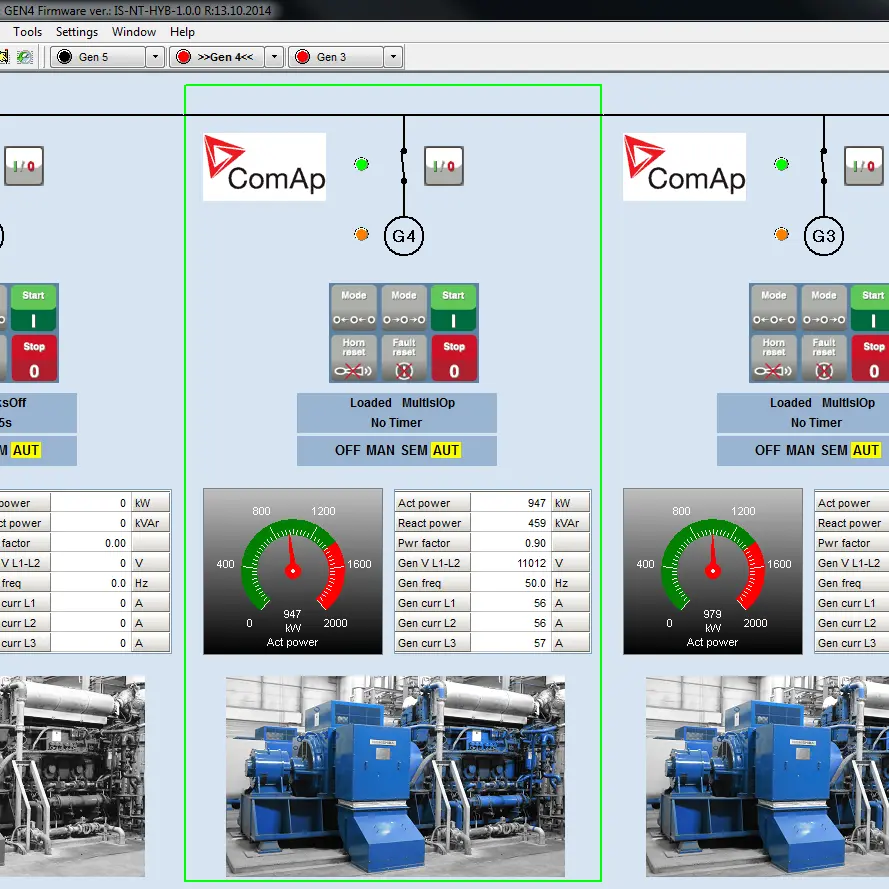The width and height of the screenshot is (889, 889).
Task: Click the G3 Horn reset button
Action: (774, 358)
